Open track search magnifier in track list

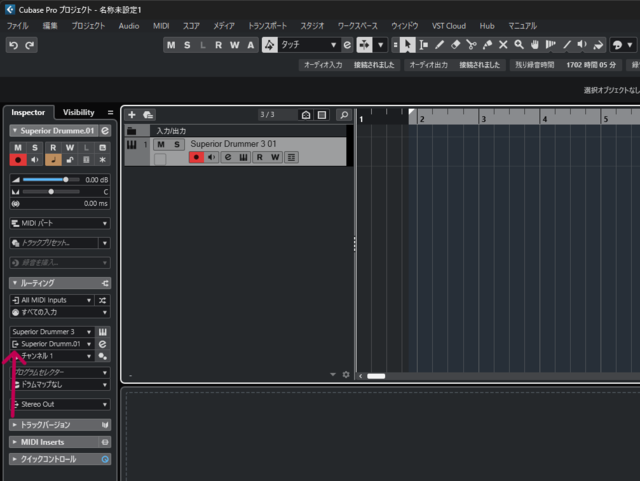[x=343, y=115]
